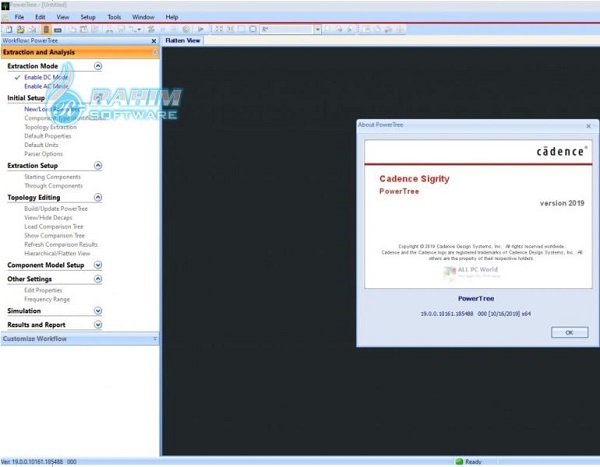This screenshot has width=600, height=467.
Task: Collapse the Extraction Mode section
Action: tap(98, 66)
